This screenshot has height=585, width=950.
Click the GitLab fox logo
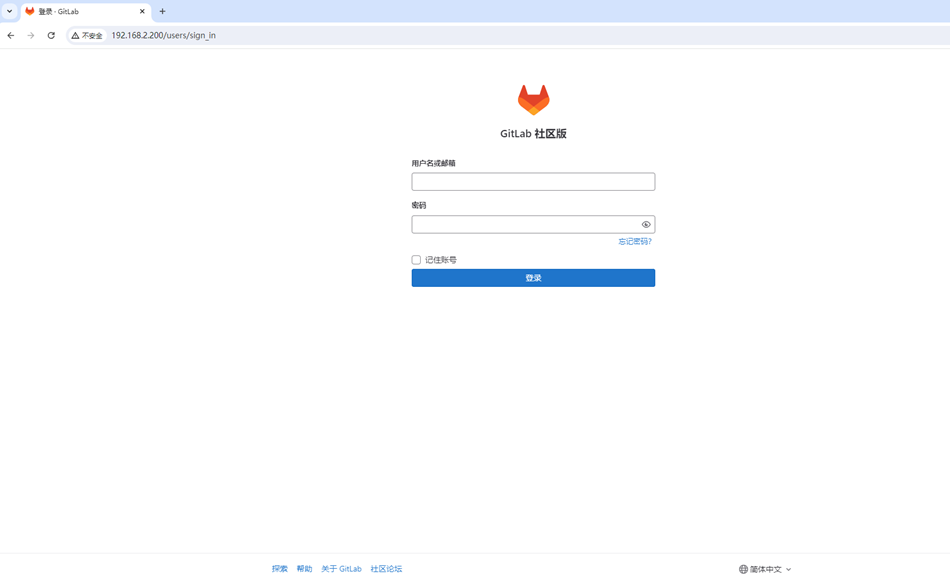pos(533,100)
